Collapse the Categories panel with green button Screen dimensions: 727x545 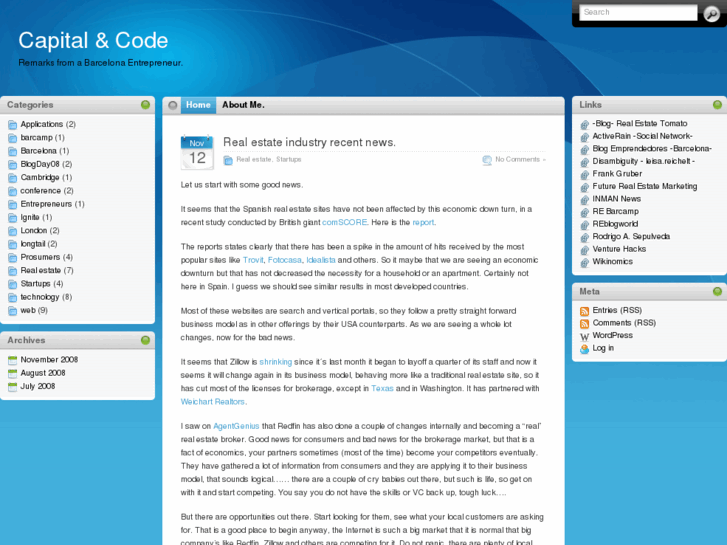145,105
